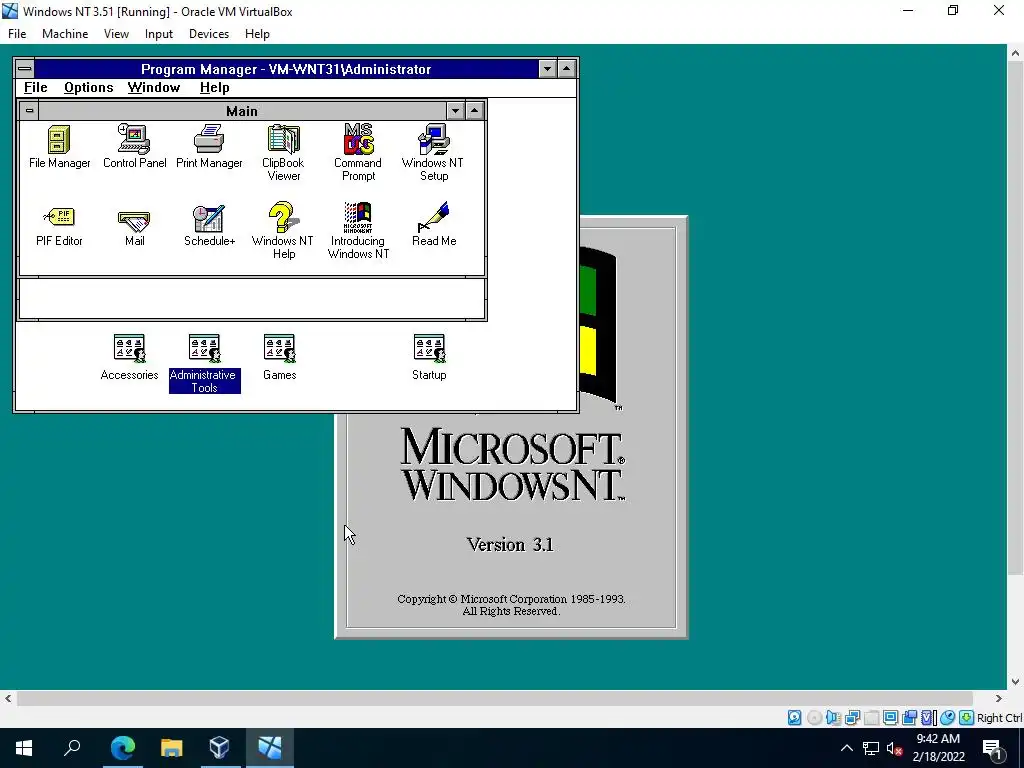Open Windows NT Help icon
Screen dimensions: 1024x768
283,231
